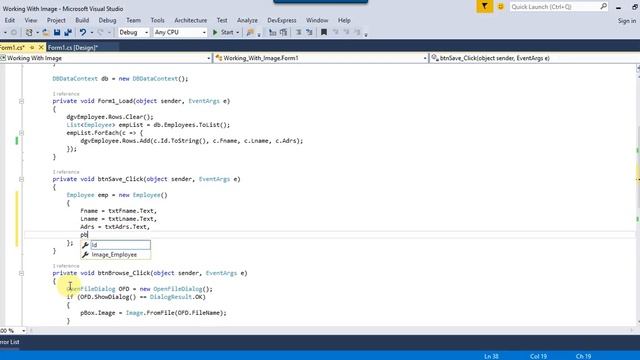
Task: Collapse the Form1_Load method outline
Action: click(21, 101)
